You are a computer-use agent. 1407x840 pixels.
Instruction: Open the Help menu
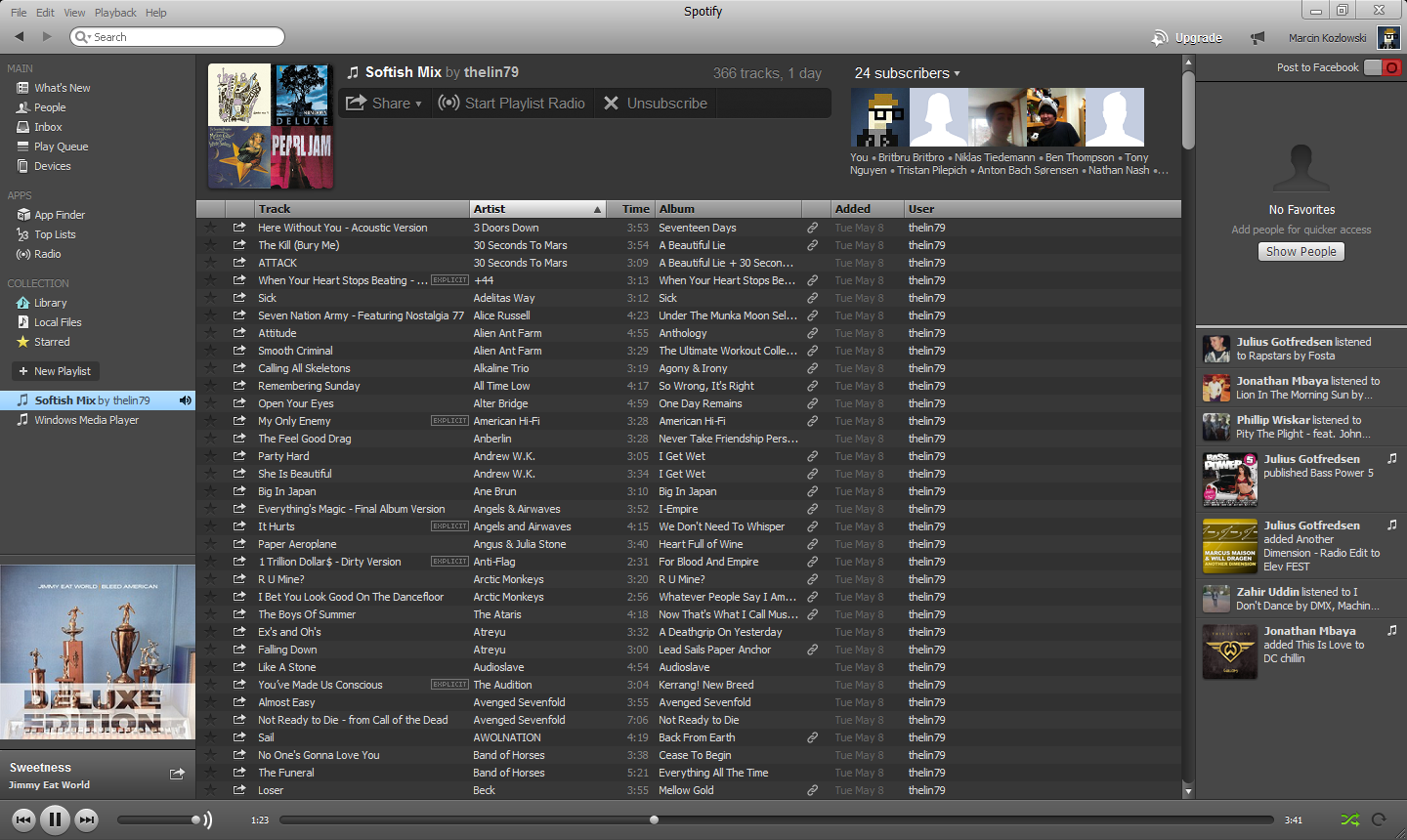[156, 13]
